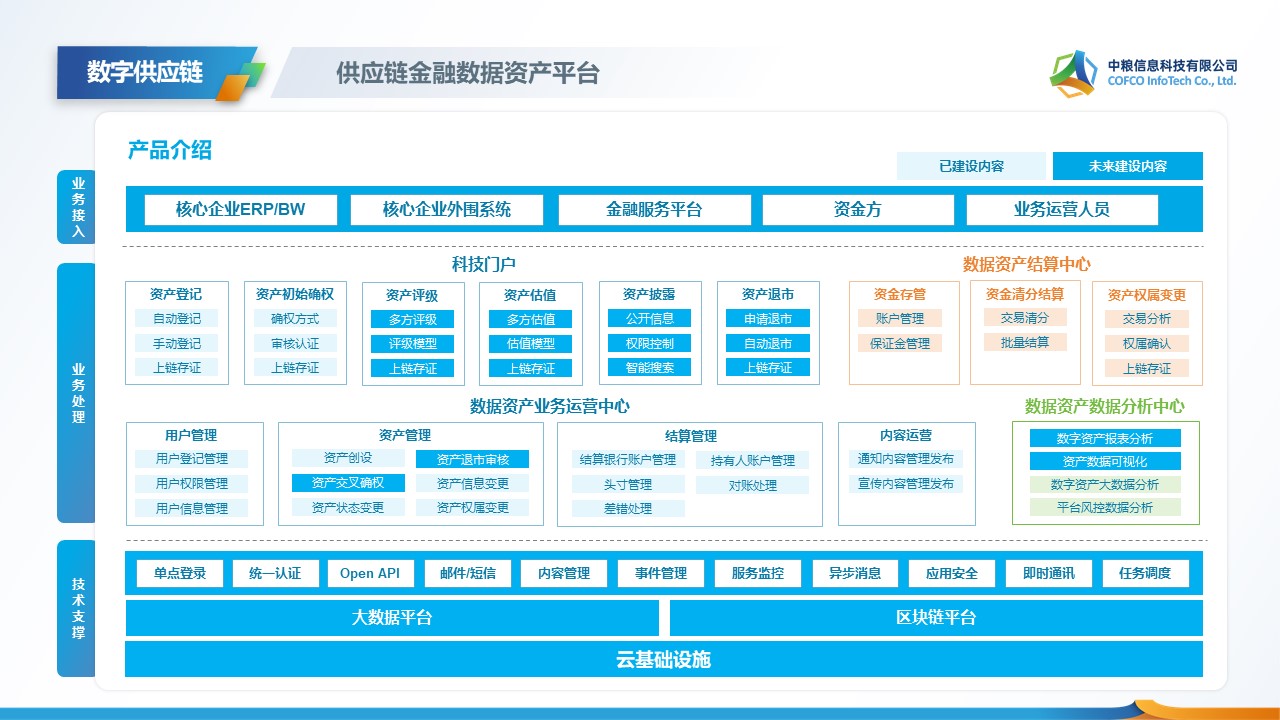Click 结算银行账户管理 in 结算管理
This screenshot has height=720, width=1280.
tap(628, 460)
